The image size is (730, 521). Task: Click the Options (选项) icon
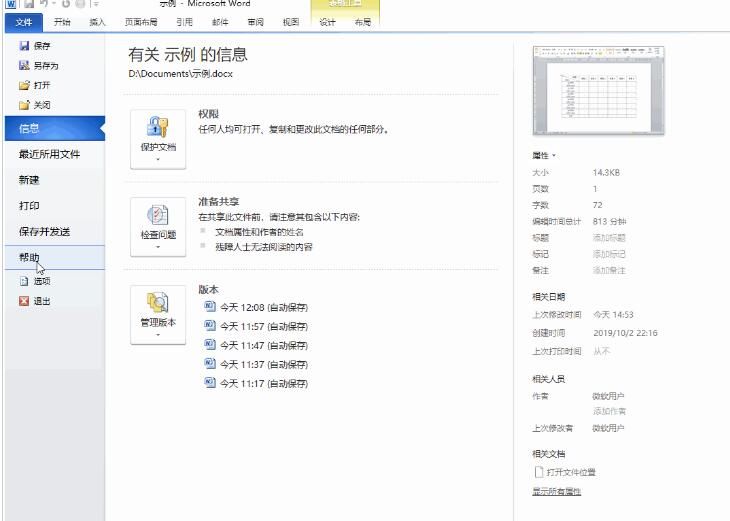click(x=24, y=281)
